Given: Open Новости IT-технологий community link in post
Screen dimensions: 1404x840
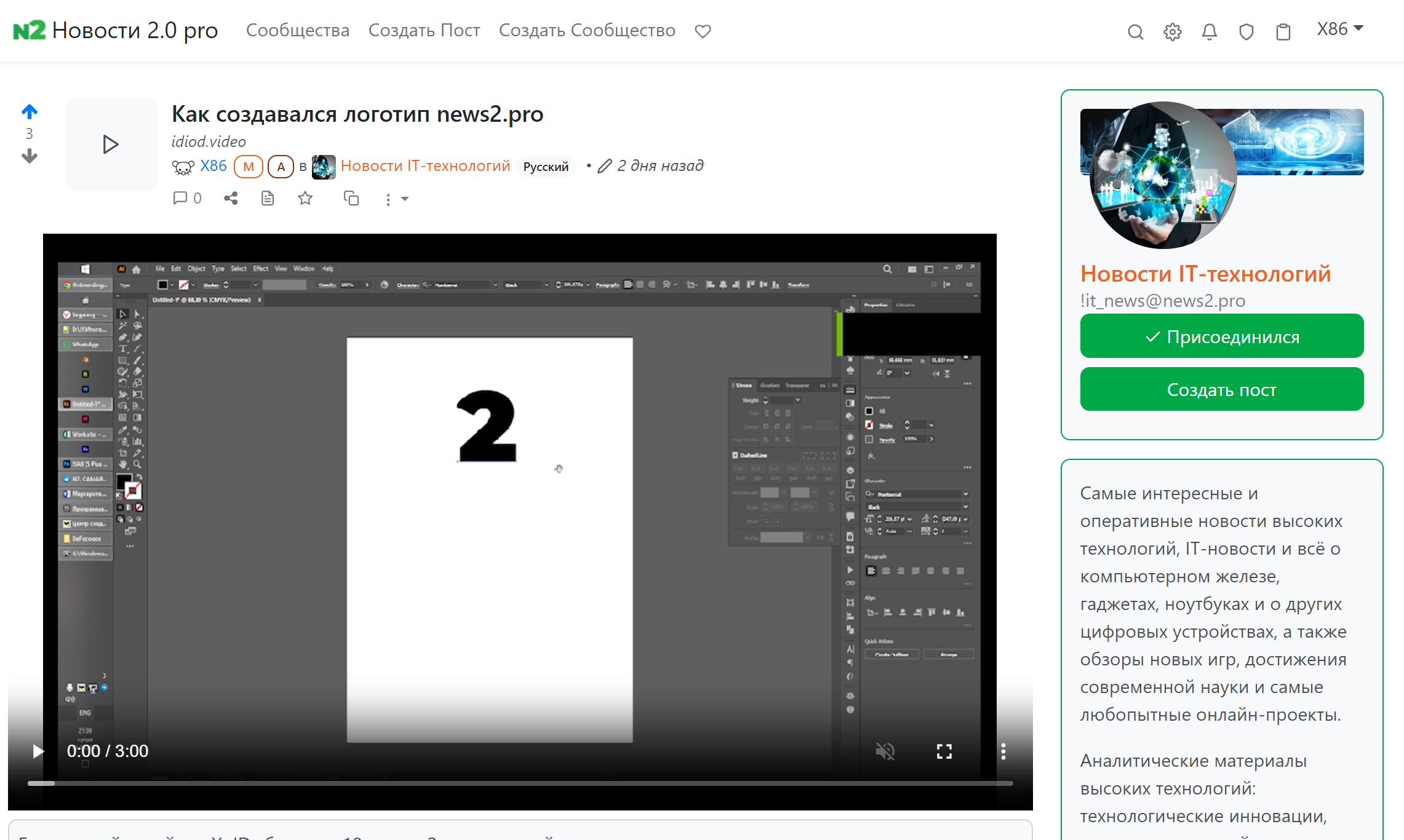Looking at the screenshot, I should (x=426, y=166).
